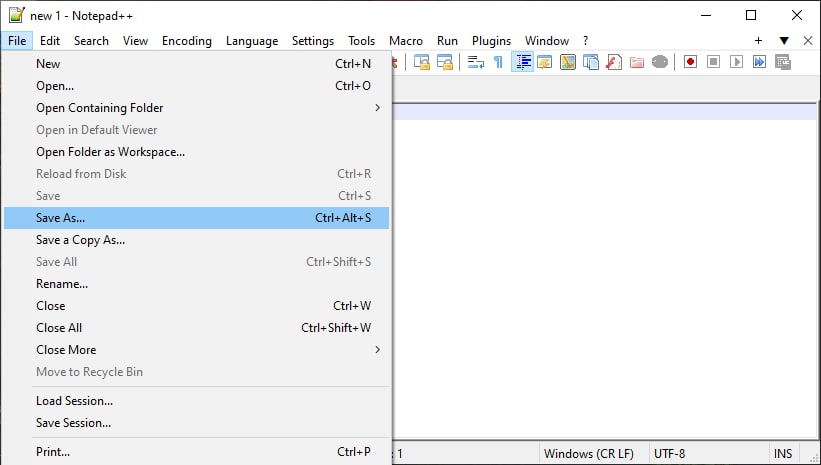Screen dimensions: 821x465
Task: Expand the Close More submenu
Action: tap(196, 350)
